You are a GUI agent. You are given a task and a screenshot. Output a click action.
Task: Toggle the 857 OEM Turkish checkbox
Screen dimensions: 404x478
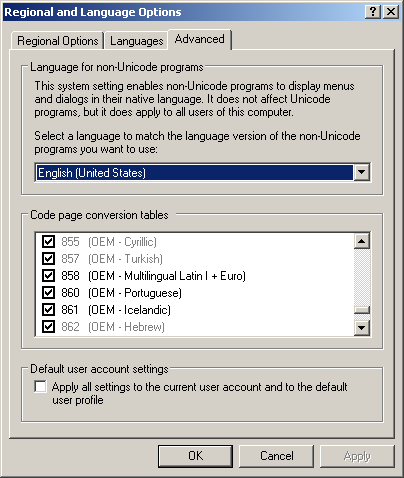48,258
